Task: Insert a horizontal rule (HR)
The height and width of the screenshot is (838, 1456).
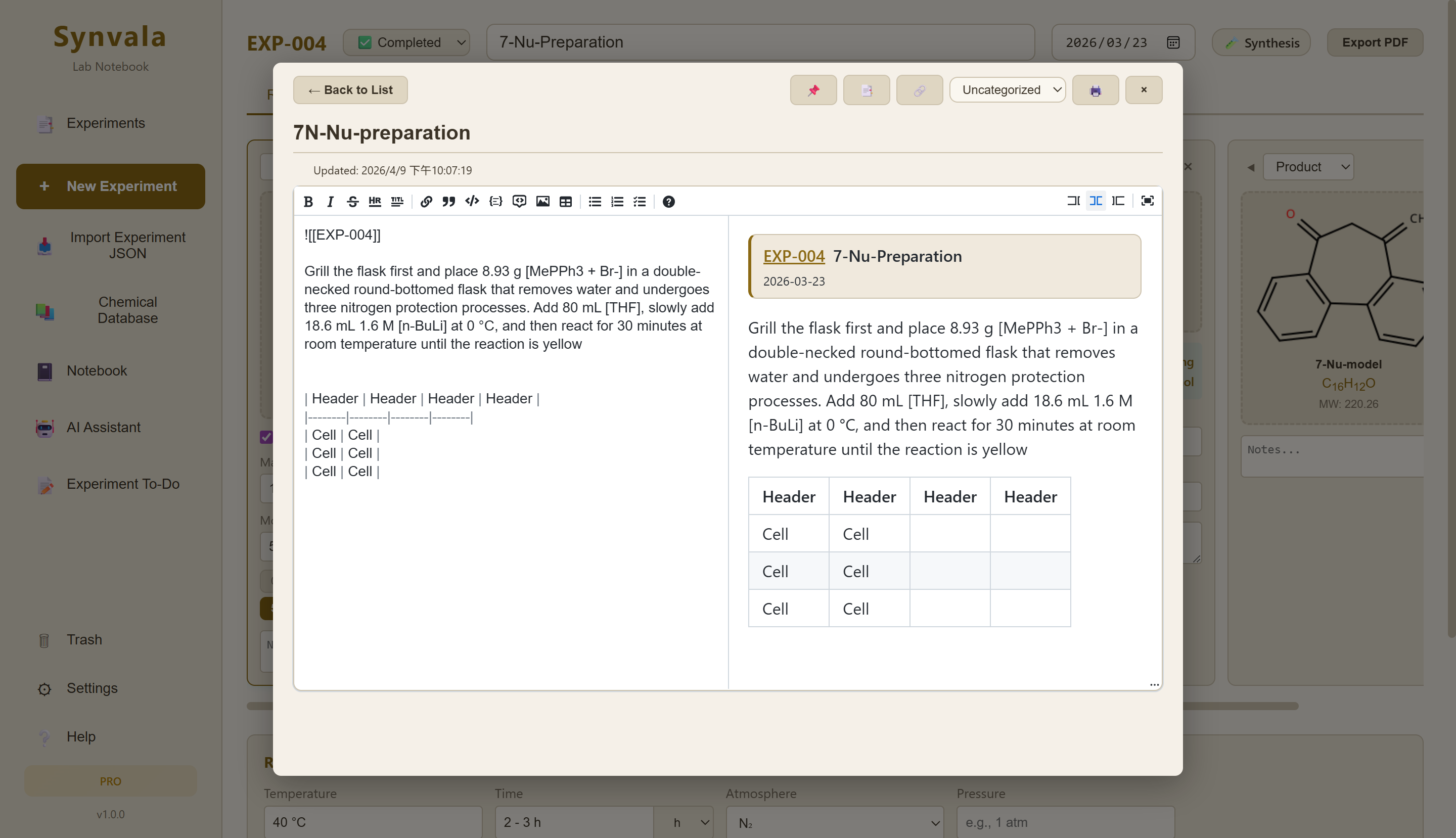Action: pyautogui.click(x=375, y=202)
